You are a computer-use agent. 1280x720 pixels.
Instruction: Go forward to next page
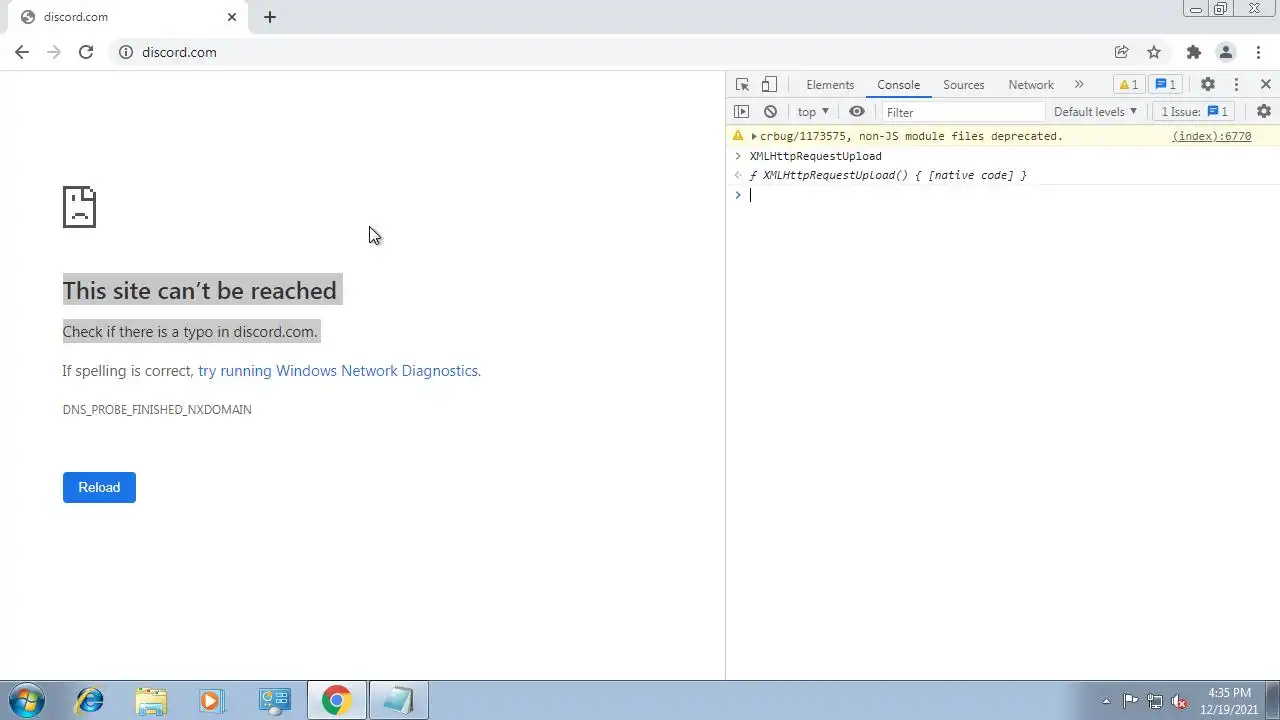pyautogui.click(x=54, y=52)
